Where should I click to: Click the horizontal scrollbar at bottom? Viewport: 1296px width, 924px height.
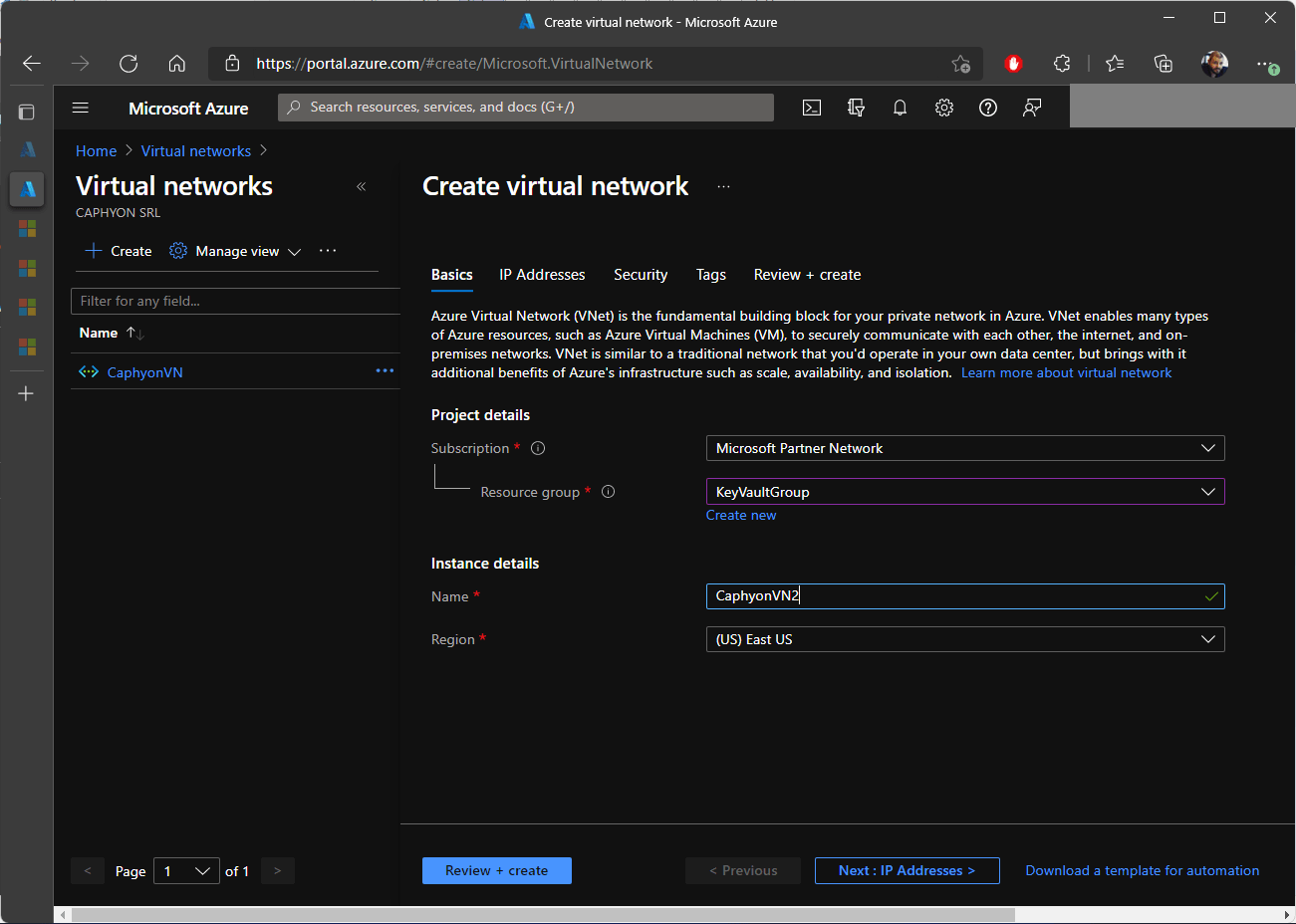pos(543,915)
